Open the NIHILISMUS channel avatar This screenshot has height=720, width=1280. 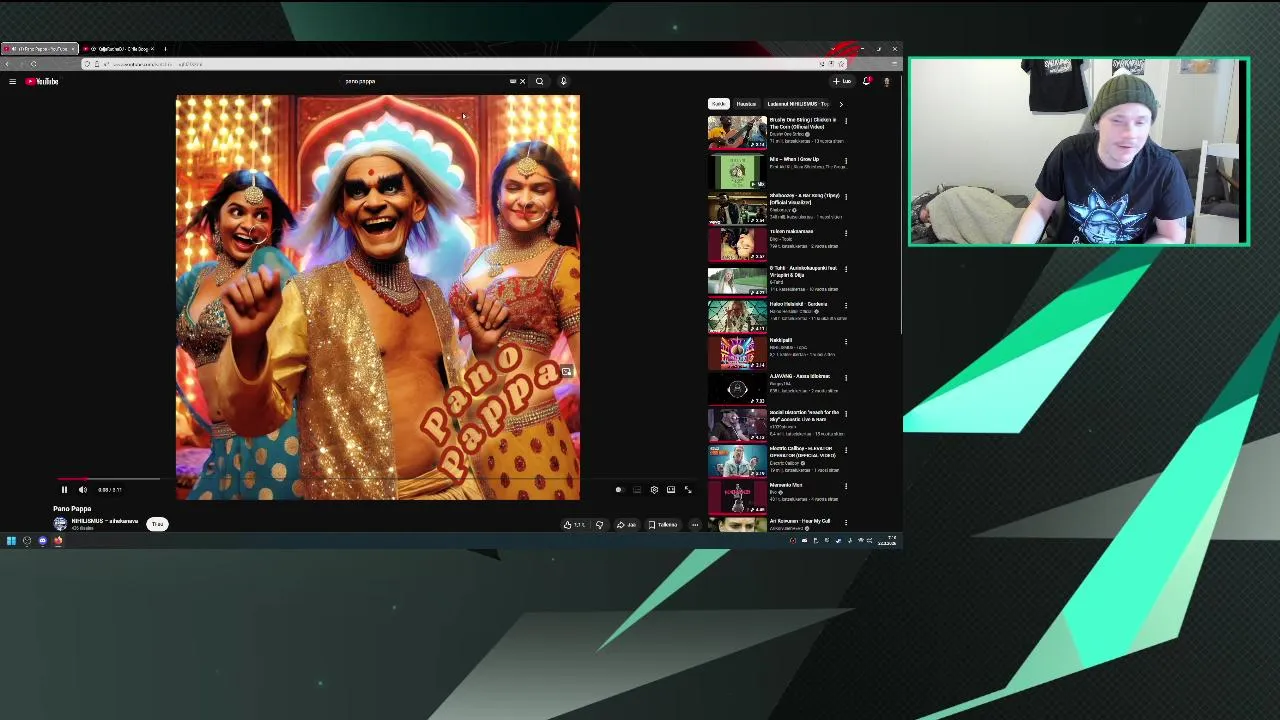(60, 524)
